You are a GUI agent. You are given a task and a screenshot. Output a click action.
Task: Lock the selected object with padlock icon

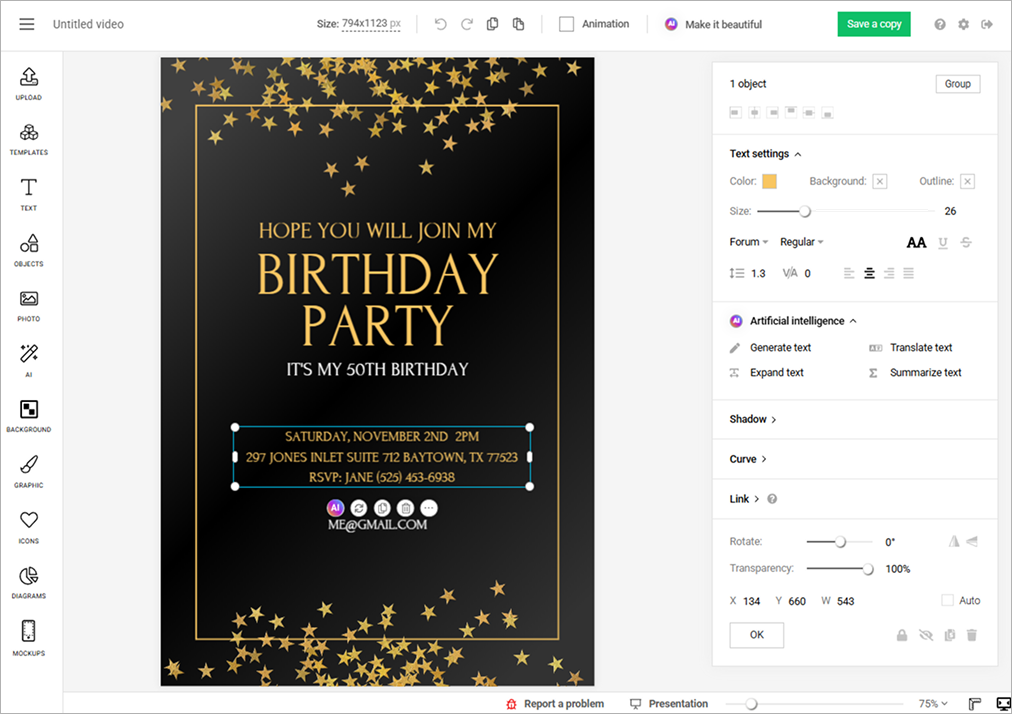(x=902, y=635)
